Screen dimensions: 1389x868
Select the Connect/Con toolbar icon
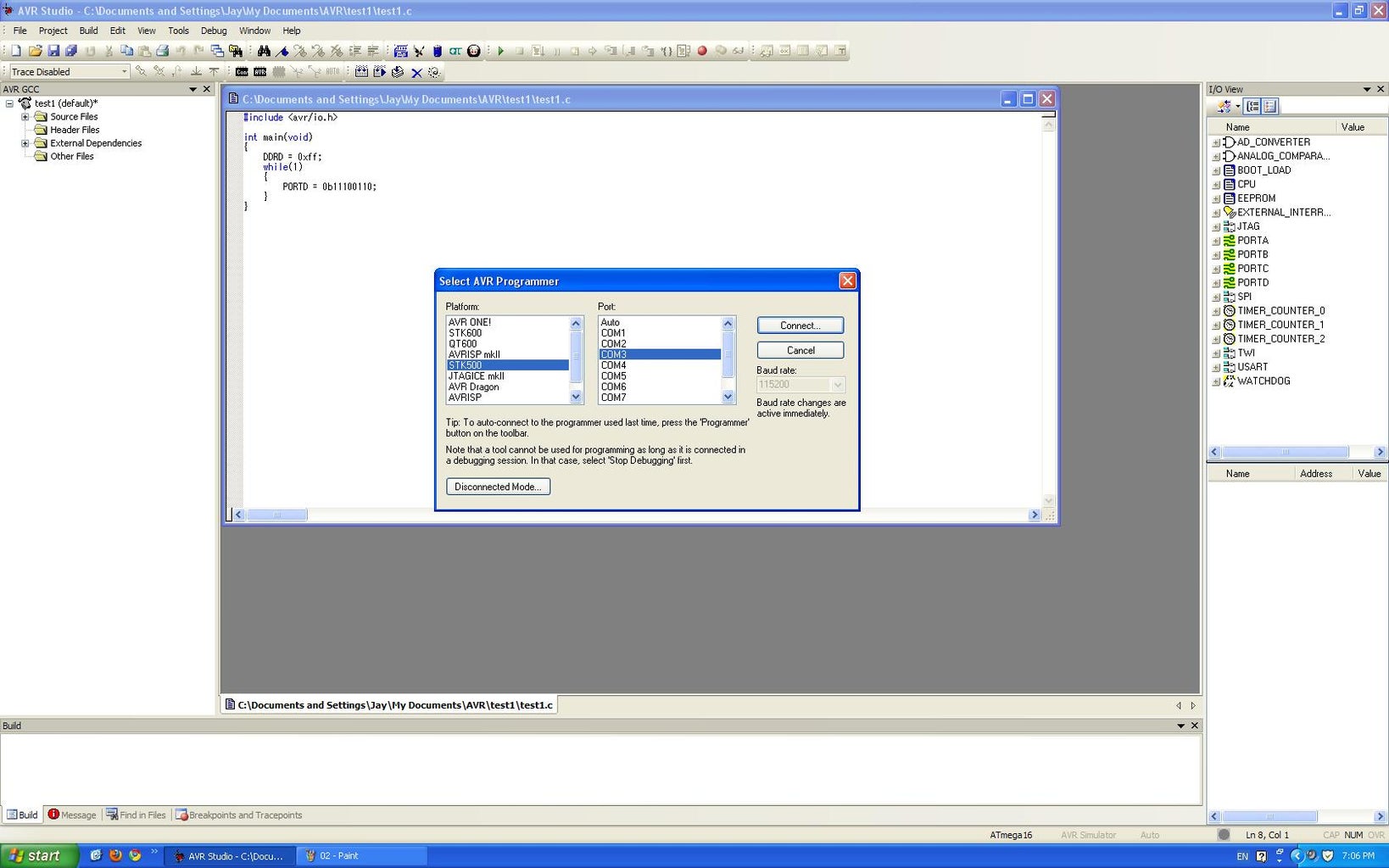click(242, 72)
